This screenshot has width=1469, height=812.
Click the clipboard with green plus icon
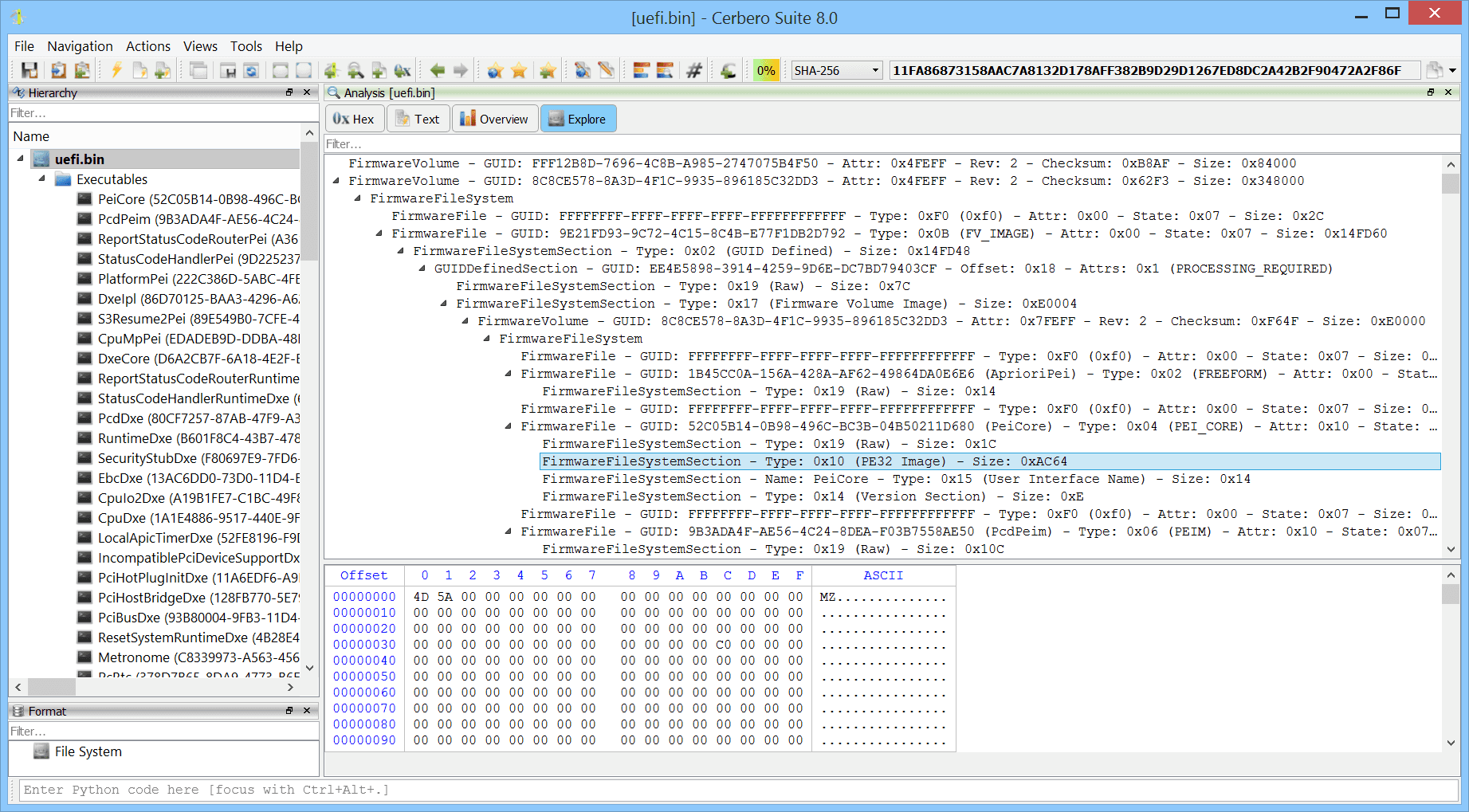click(81, 70)
